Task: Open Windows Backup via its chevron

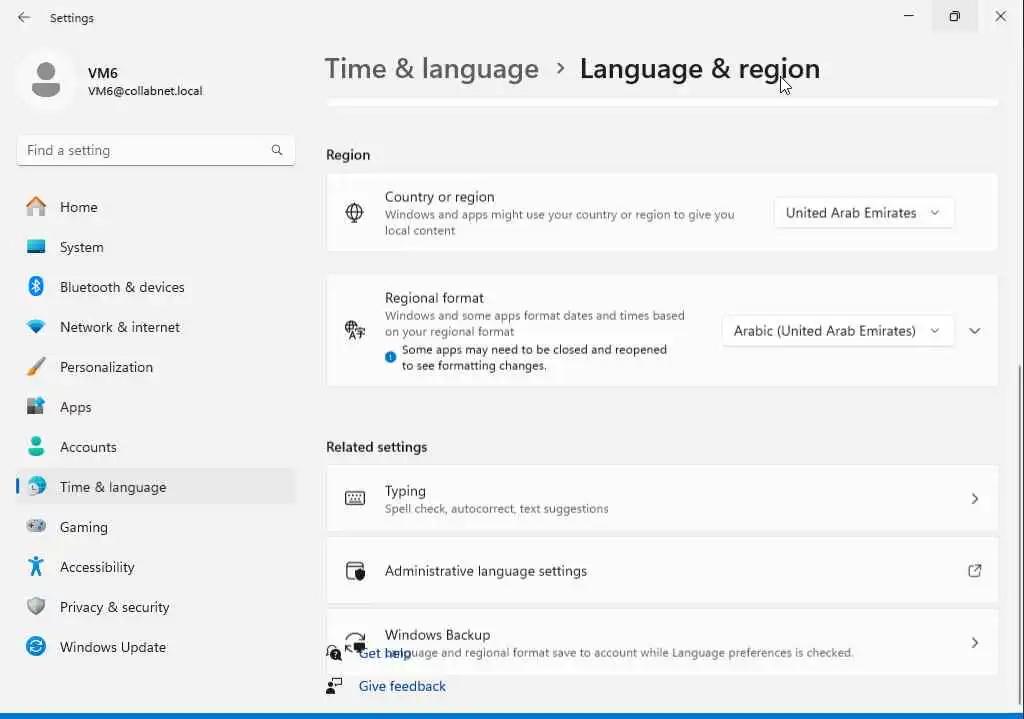Action: [x=974, y=643]
